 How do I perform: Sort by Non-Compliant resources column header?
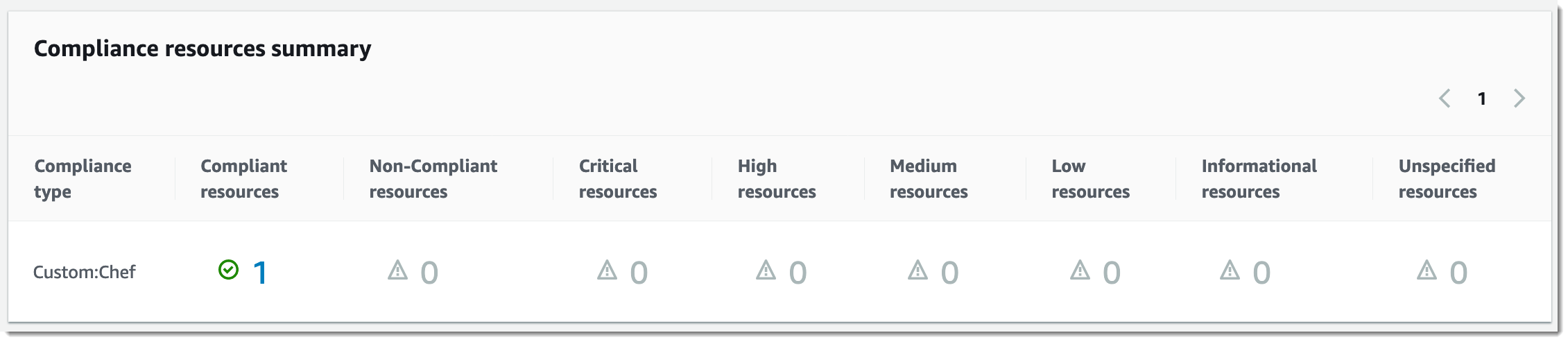[433, 179]
